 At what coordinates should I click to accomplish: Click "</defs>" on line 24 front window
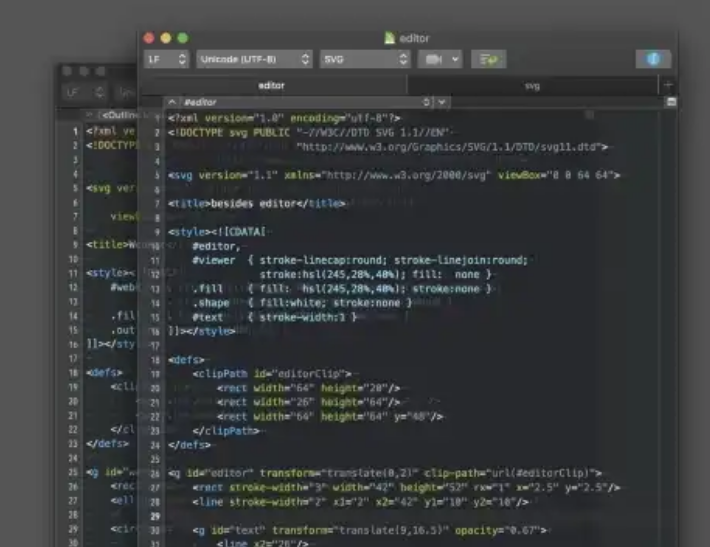tap(189, 445)
